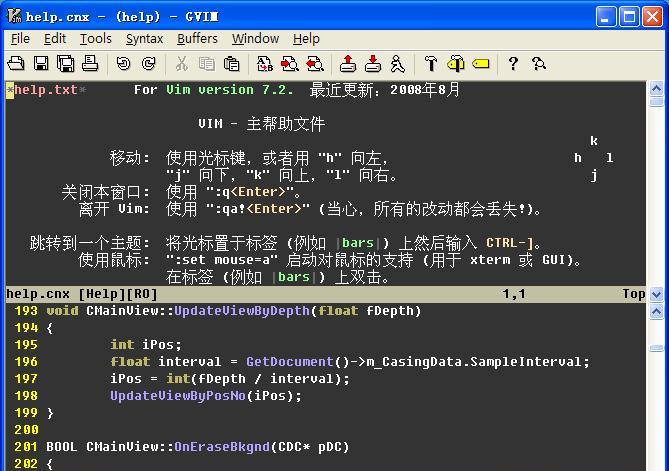This screenshot has height=471, width=669.
Task: Click the scroll-up arrow of the help pane
Action: pyautogui.click(x=656, y=89)
